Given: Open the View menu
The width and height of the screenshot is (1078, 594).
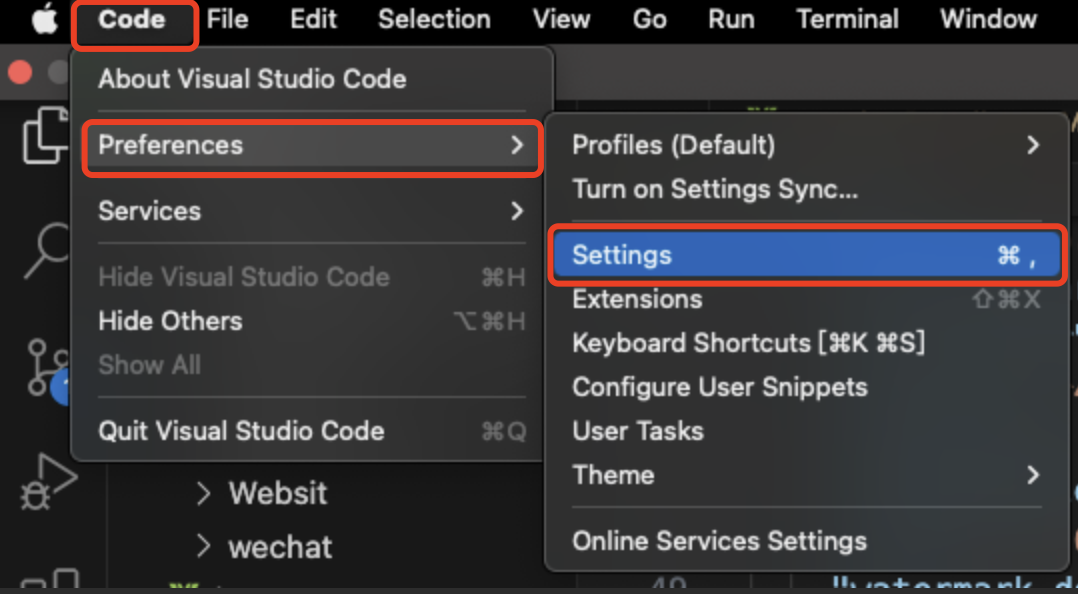Looking at the screenshot, I should tap(562, 19).
